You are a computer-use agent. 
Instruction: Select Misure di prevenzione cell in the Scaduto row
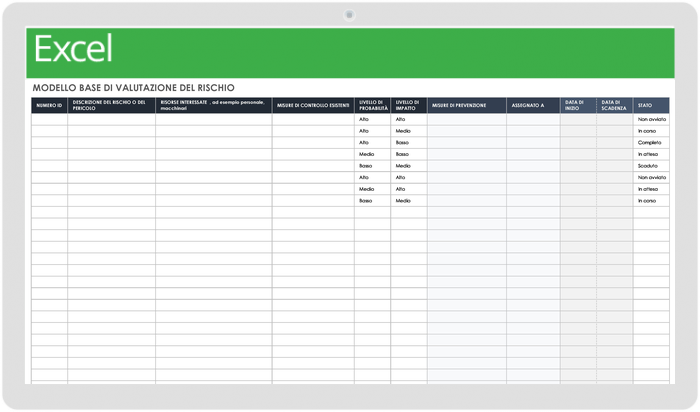coord(467,166)
